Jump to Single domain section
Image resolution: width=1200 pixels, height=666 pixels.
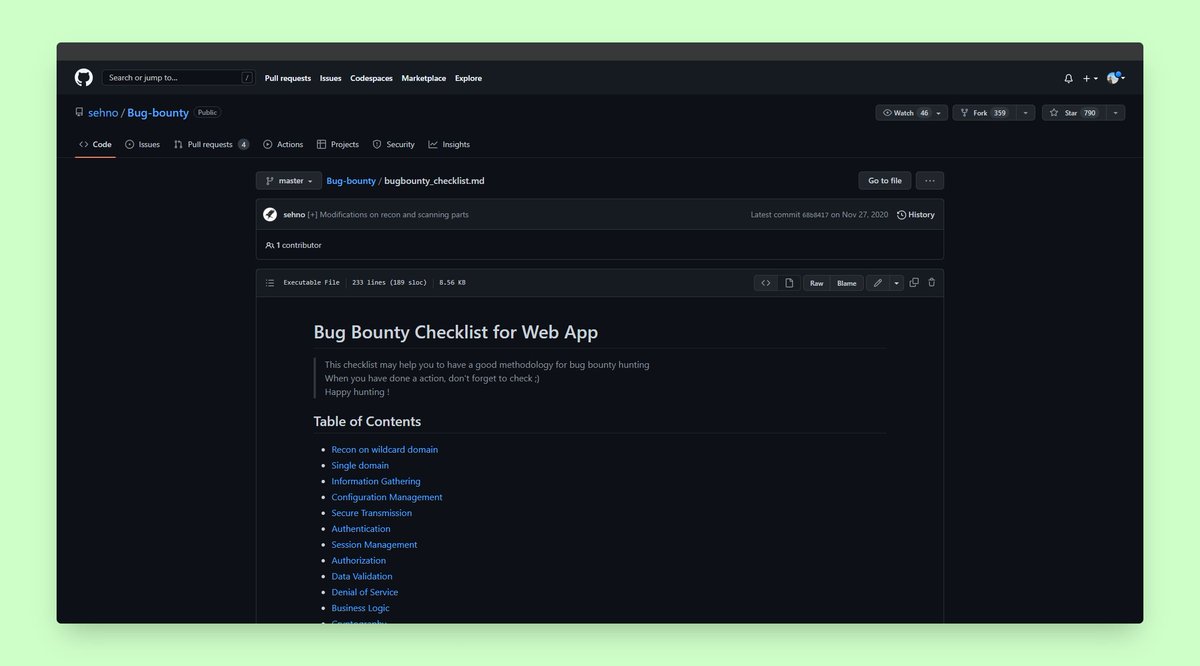tap(360, 466)
